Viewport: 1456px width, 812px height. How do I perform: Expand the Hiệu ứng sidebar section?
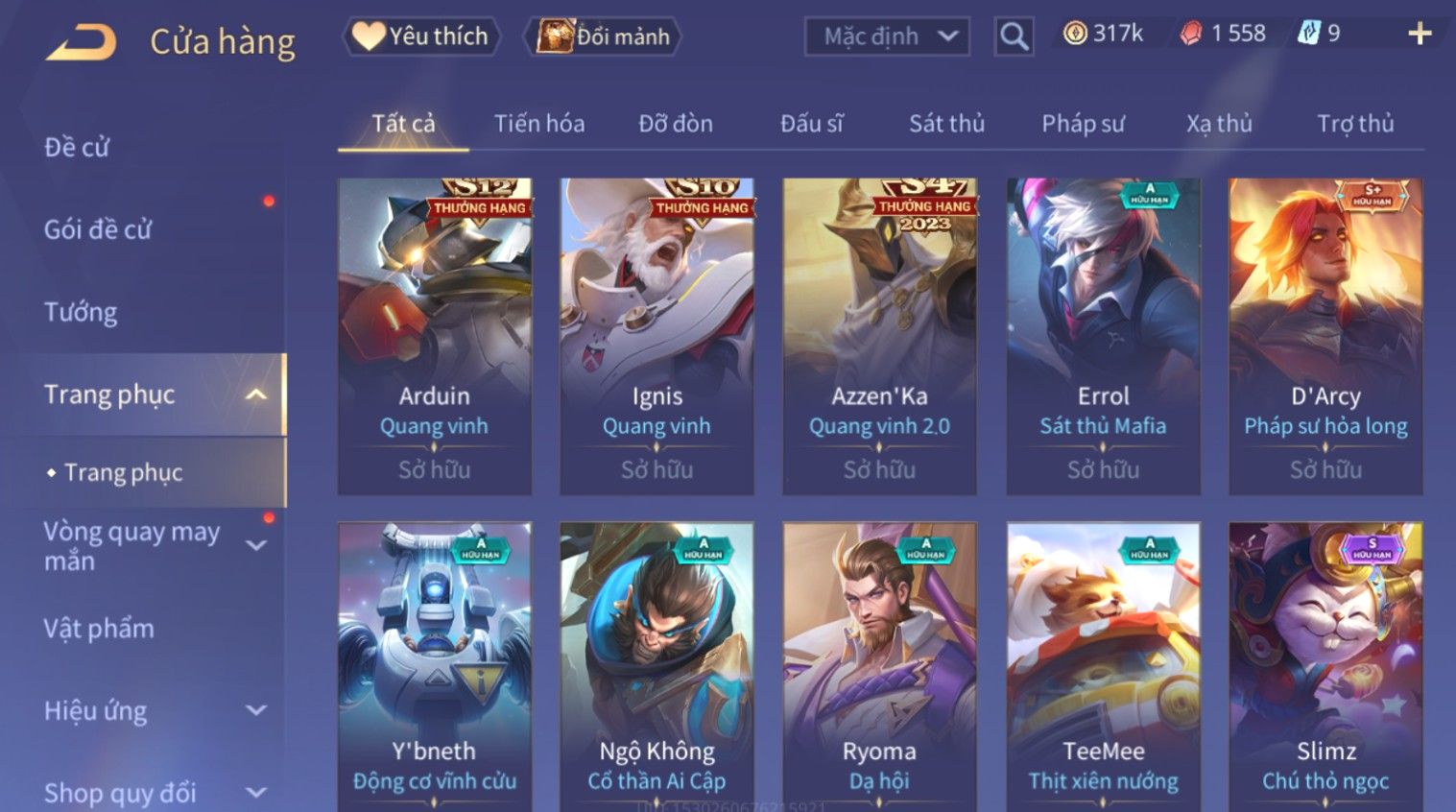point(255,710)
